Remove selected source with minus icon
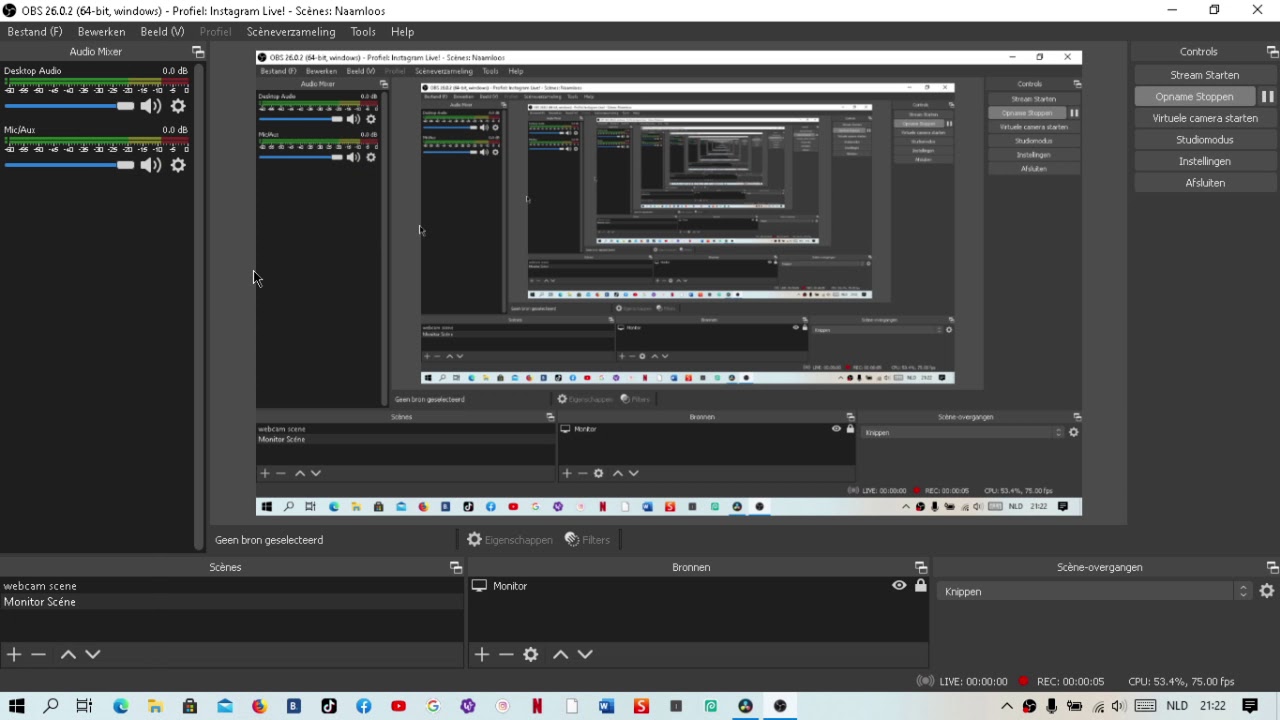This screenshot has width=1280, height=720. 506,654
